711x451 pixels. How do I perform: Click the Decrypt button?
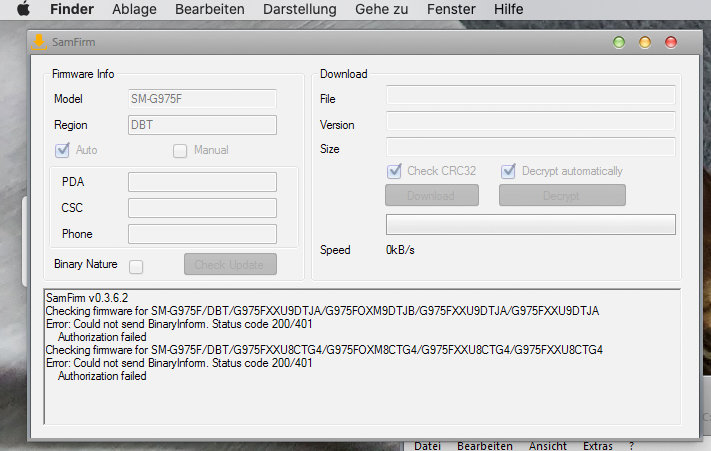tap(562, 195)
